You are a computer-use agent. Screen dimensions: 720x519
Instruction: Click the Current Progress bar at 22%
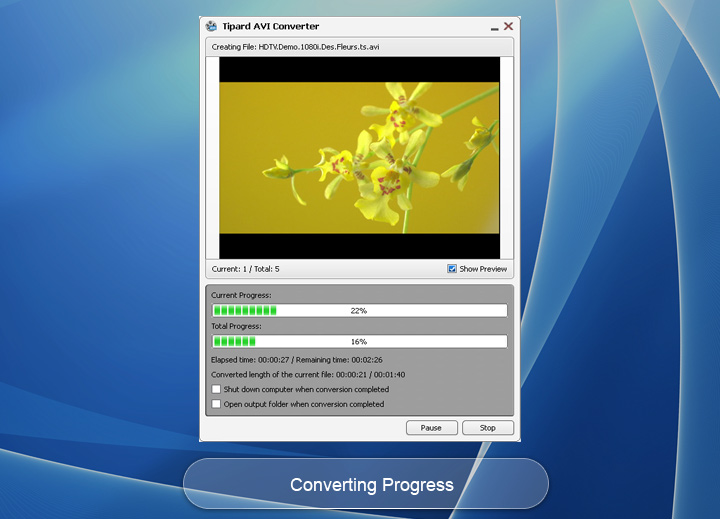point(360,310)
